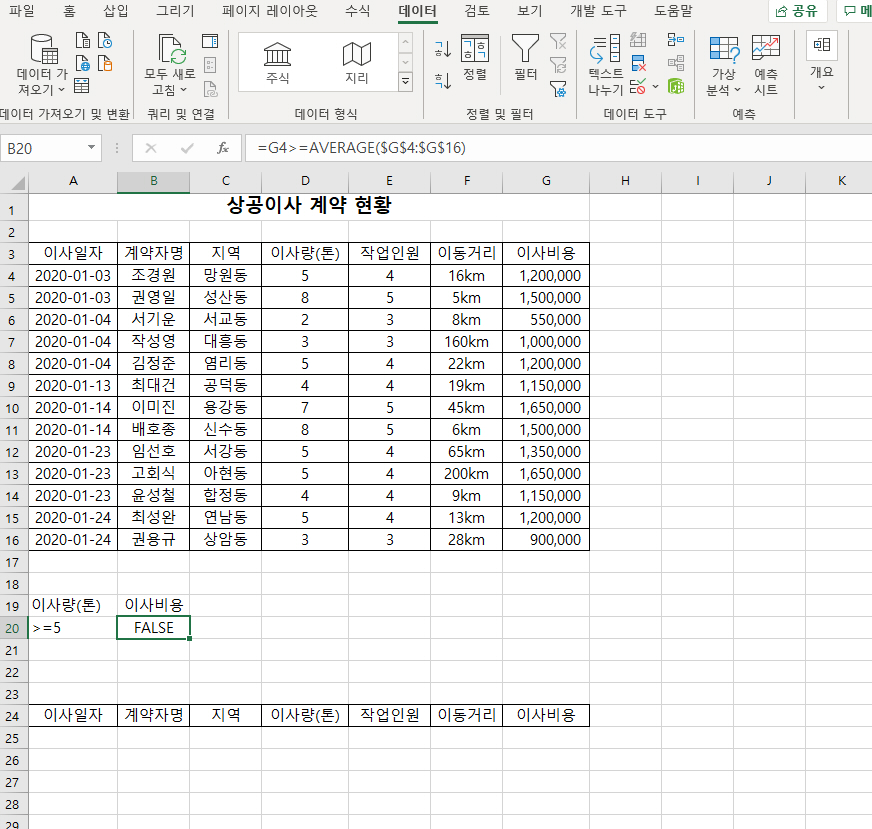Expand the Get Data (데이터 가져오기) dropdown
The width and height of the screenshot is (872, 829).
[42, 90]
